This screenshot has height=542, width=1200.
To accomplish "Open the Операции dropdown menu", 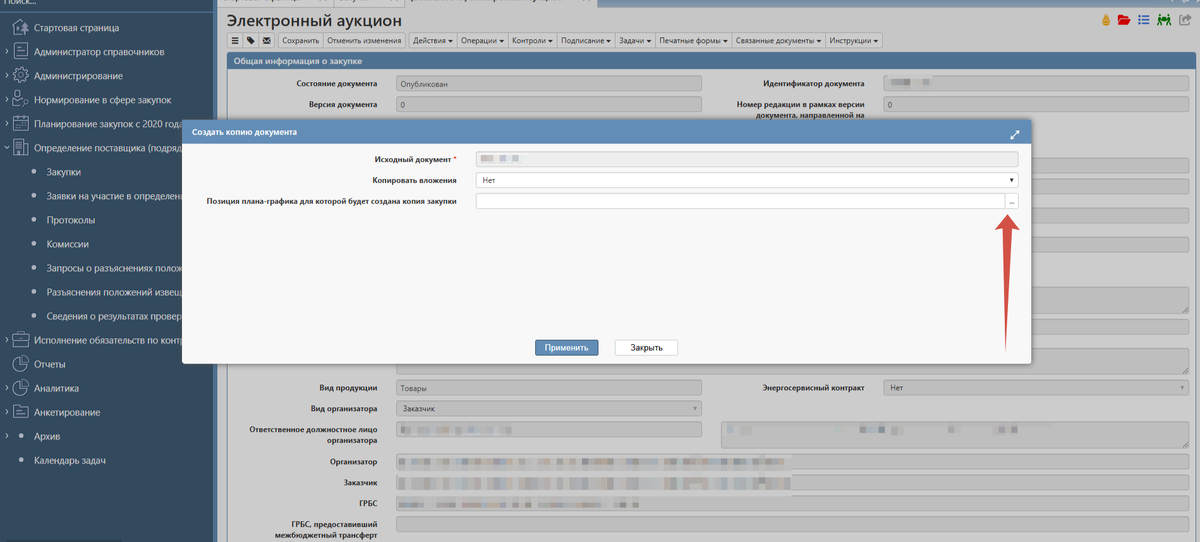I will [482, 41].
